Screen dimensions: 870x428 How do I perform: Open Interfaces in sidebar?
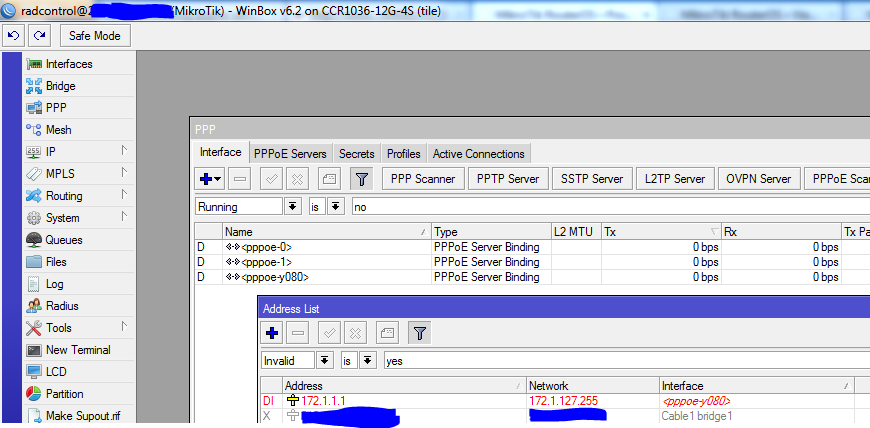tap(78, 64)
